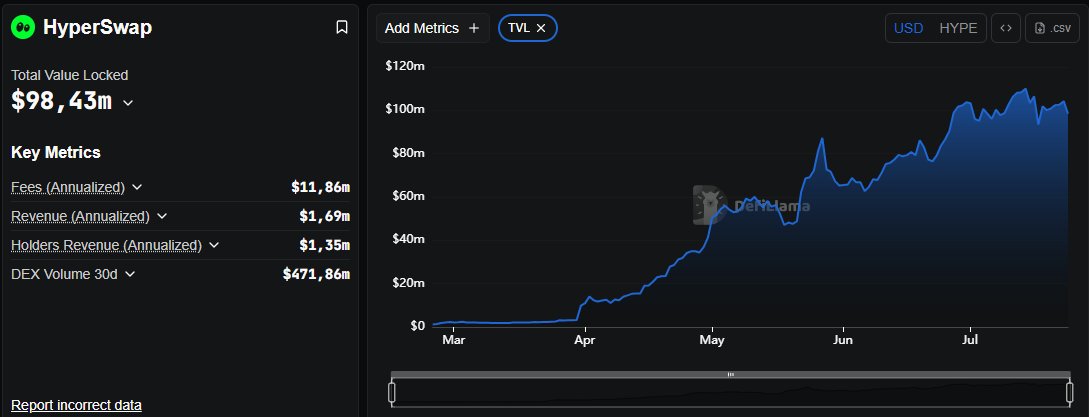Open the Add Metrics selector

(x=433, y=28)
